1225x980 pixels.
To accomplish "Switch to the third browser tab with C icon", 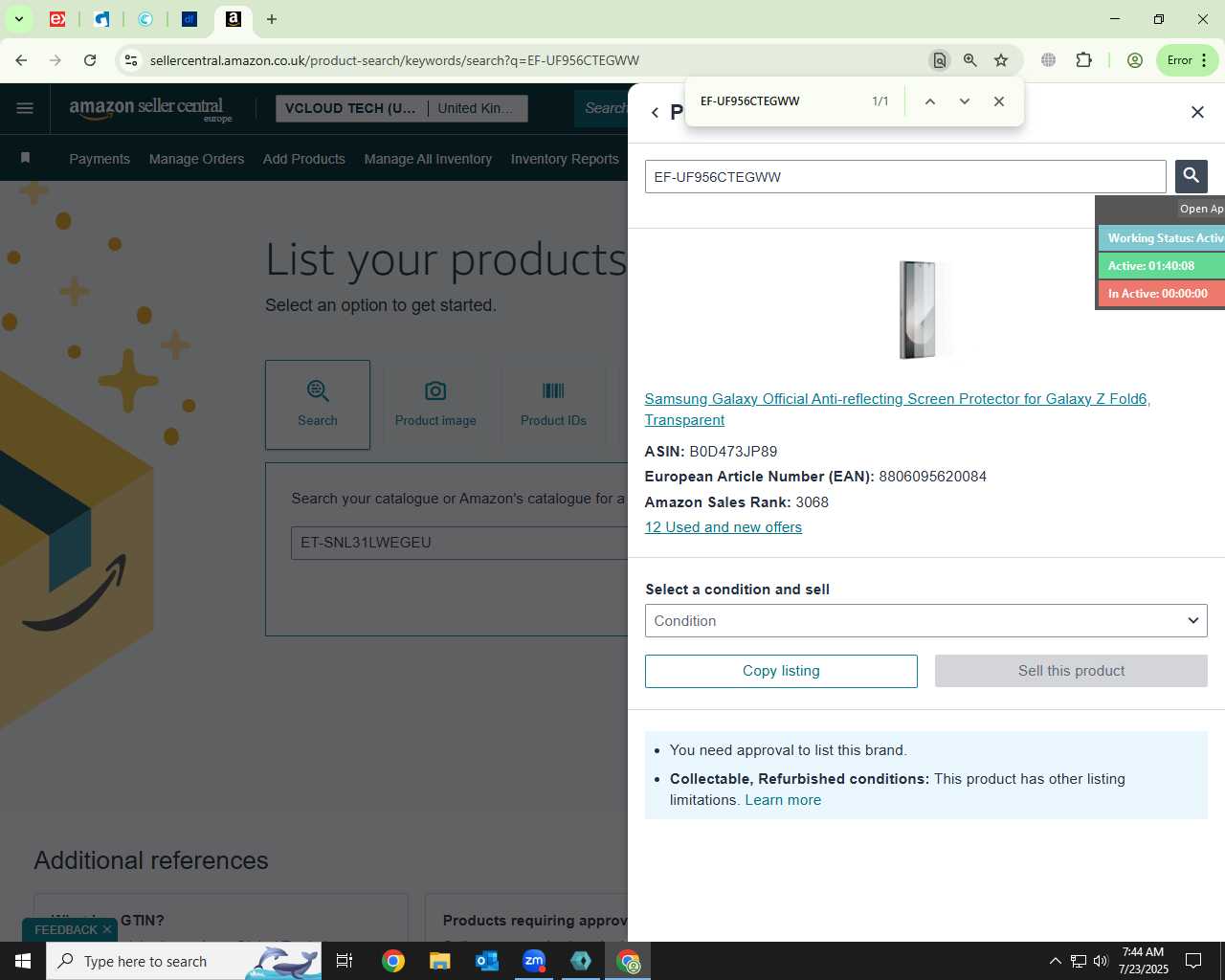I will coord(145,19).
